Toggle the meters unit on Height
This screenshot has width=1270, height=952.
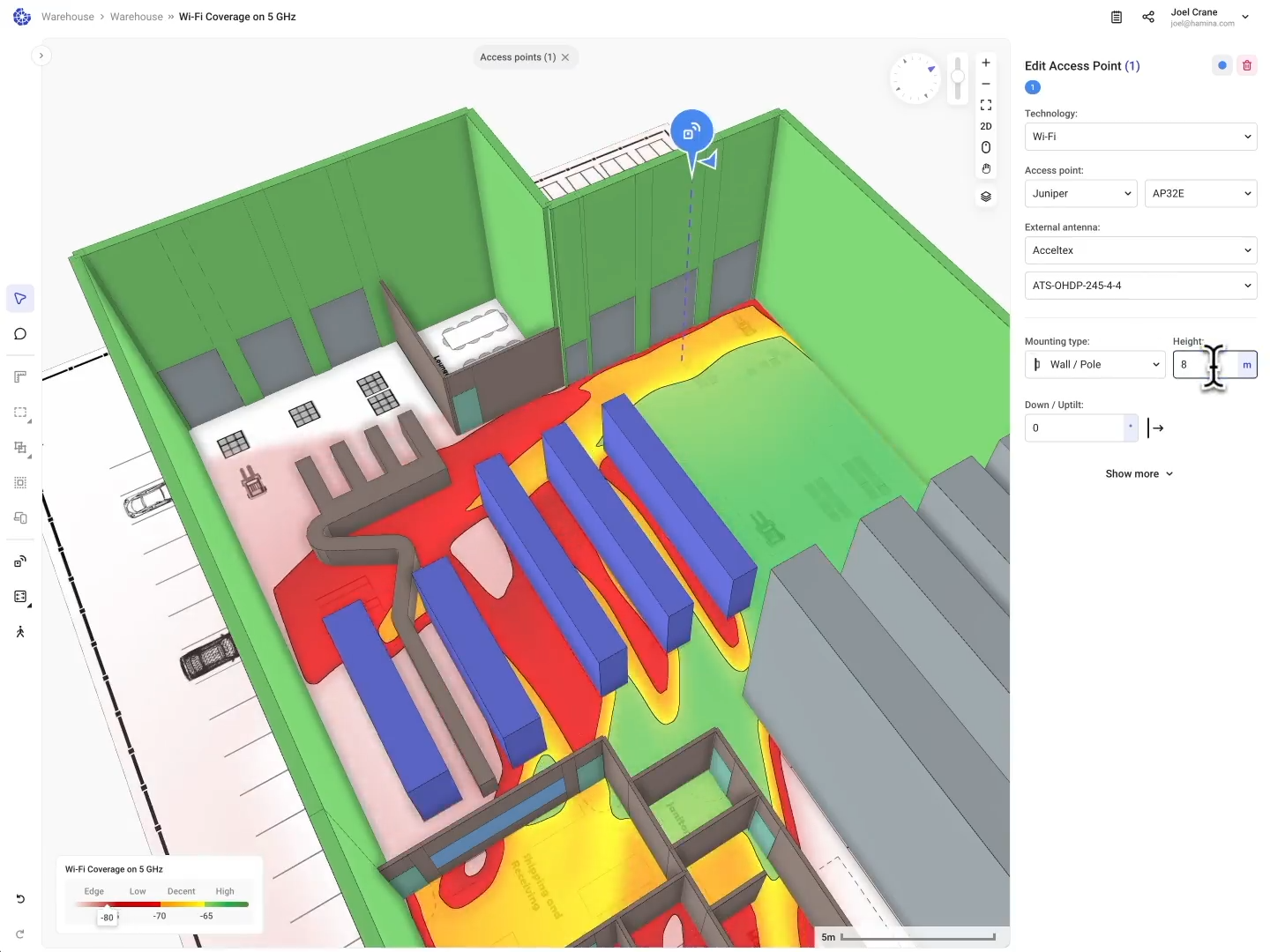pyautogui.click(x=1246, y=365)
